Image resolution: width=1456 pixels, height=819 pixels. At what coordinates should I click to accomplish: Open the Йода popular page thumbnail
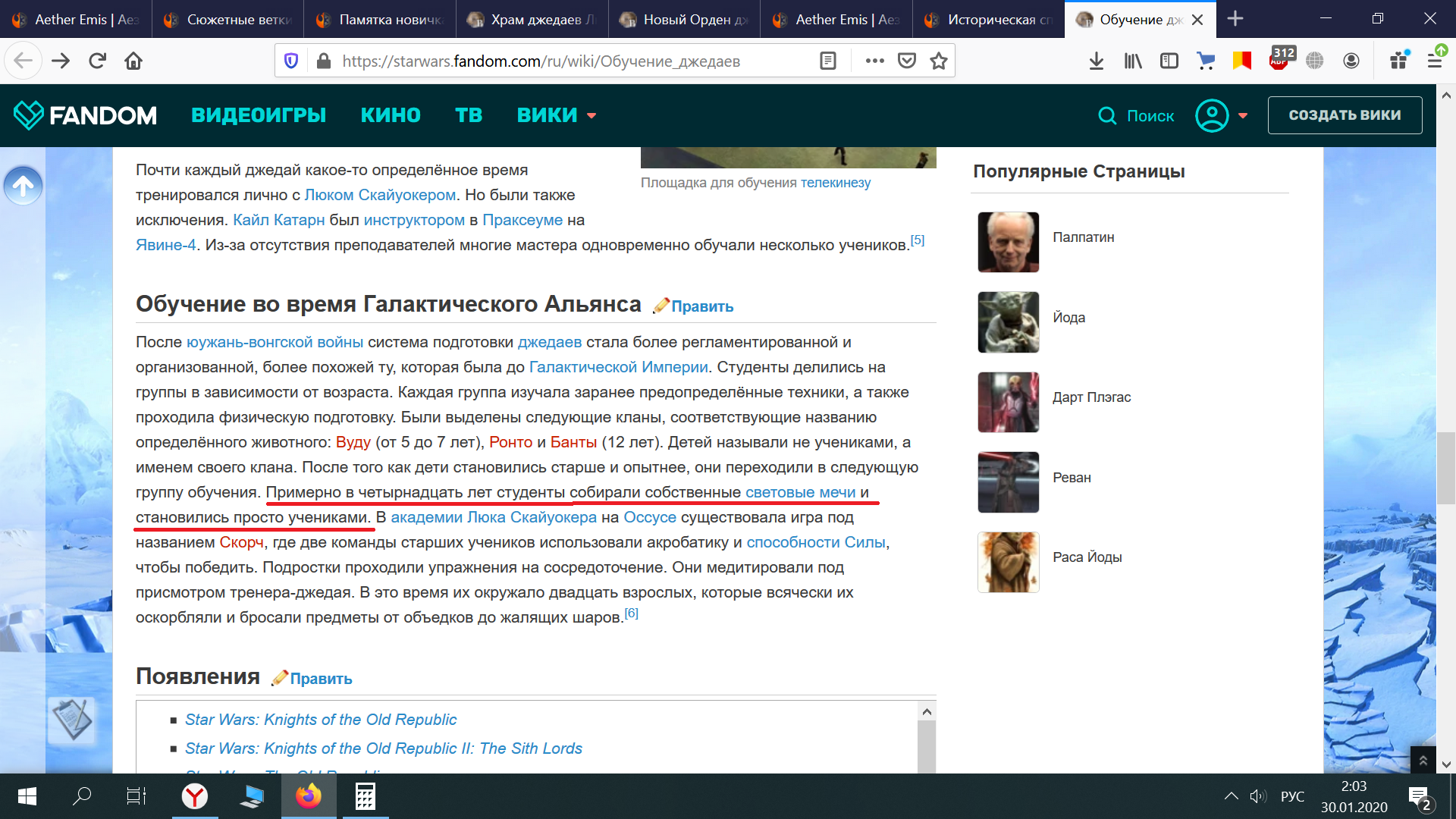coord(1008,322)
